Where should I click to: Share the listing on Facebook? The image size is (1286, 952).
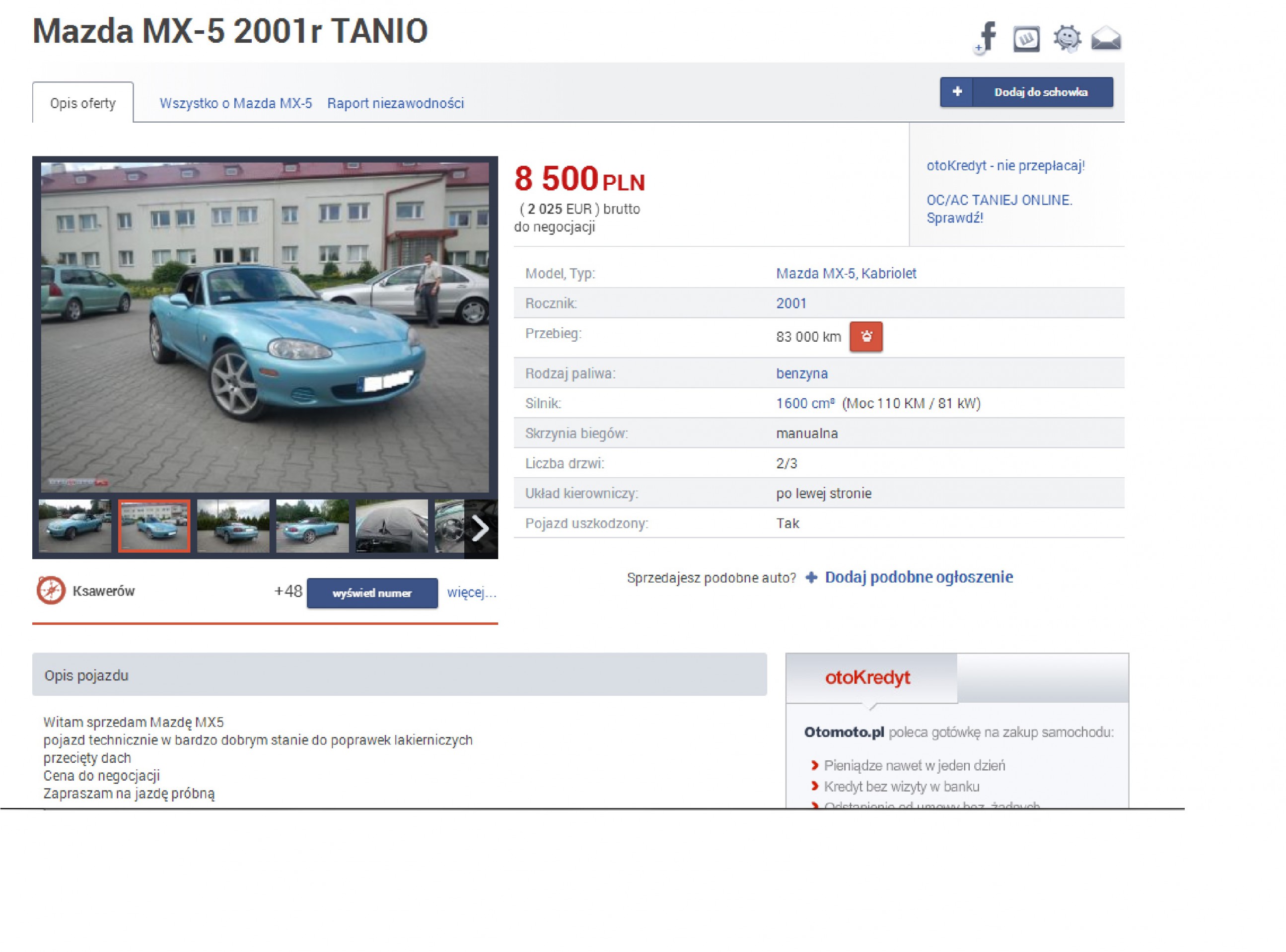click(x=986, y=38)
